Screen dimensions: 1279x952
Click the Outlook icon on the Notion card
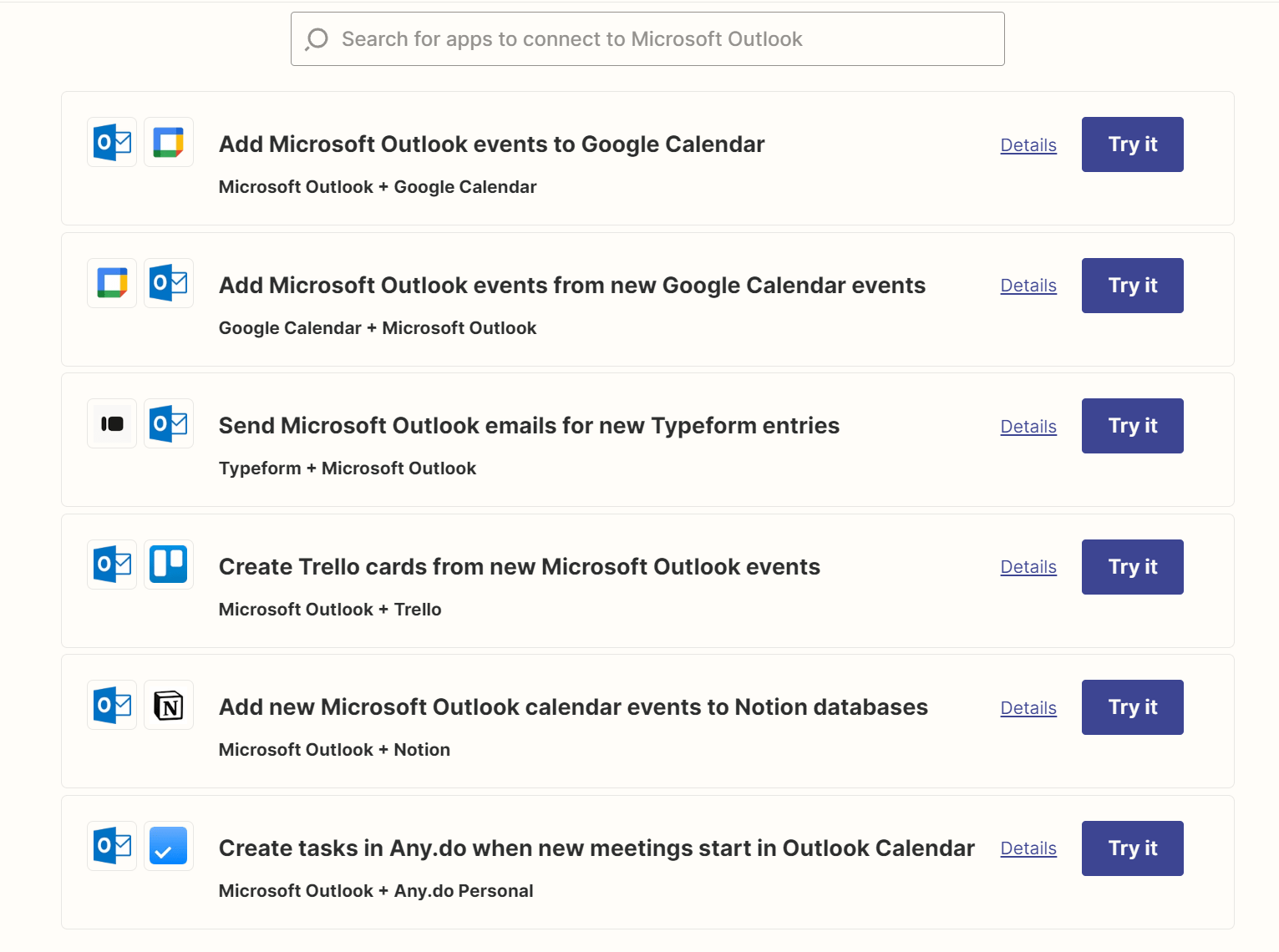(x=111, y=705)
